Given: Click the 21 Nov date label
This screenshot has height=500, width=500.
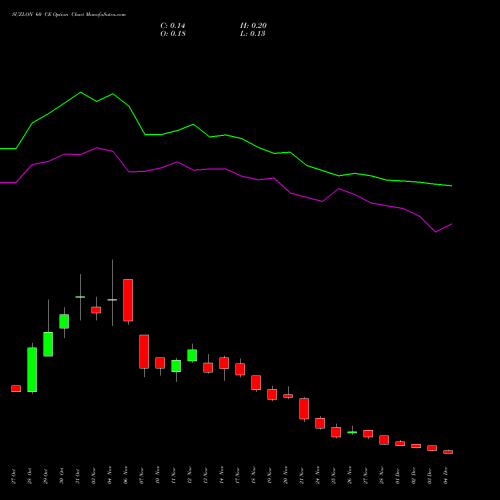Looking at the screenshot, I should click(x=302, y=476).
